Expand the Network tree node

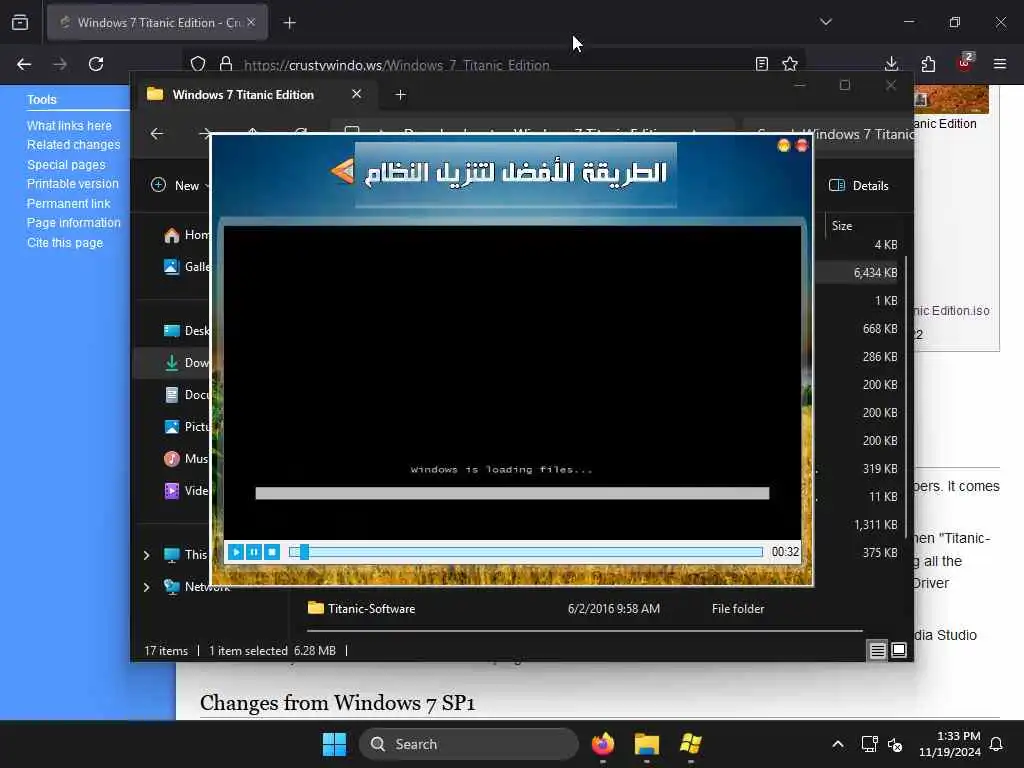pos(146,587)
